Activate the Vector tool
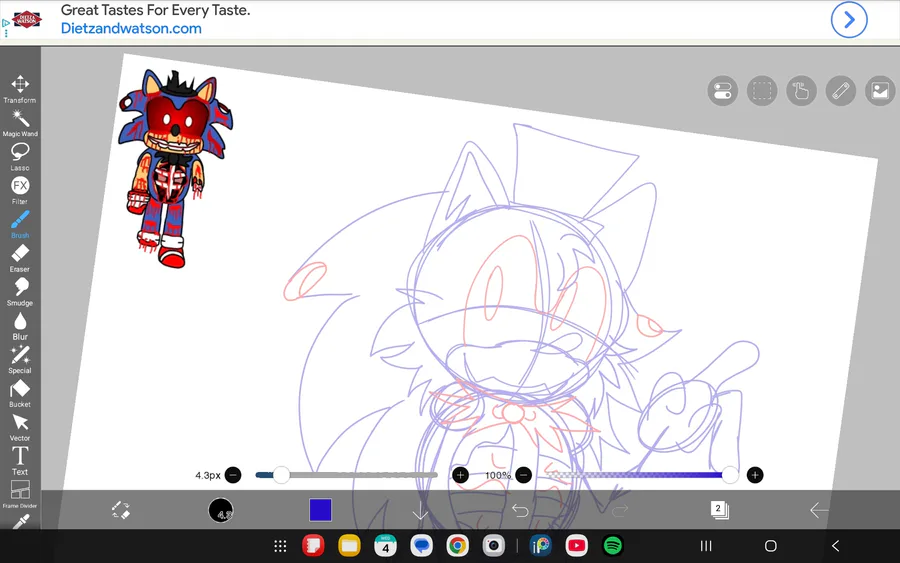The image size is (900, 563). click(x=20, y=428)
